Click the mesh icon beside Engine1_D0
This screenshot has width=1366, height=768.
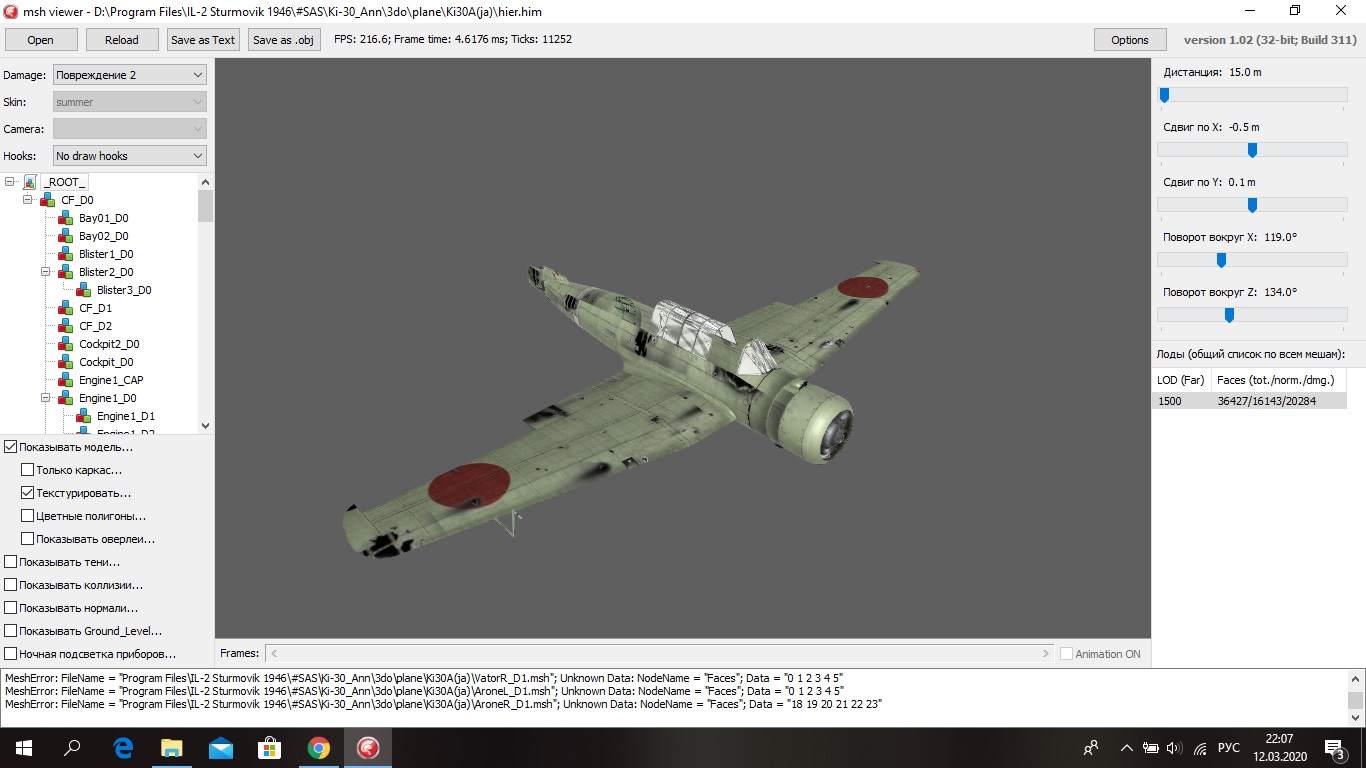coord(65,398)
